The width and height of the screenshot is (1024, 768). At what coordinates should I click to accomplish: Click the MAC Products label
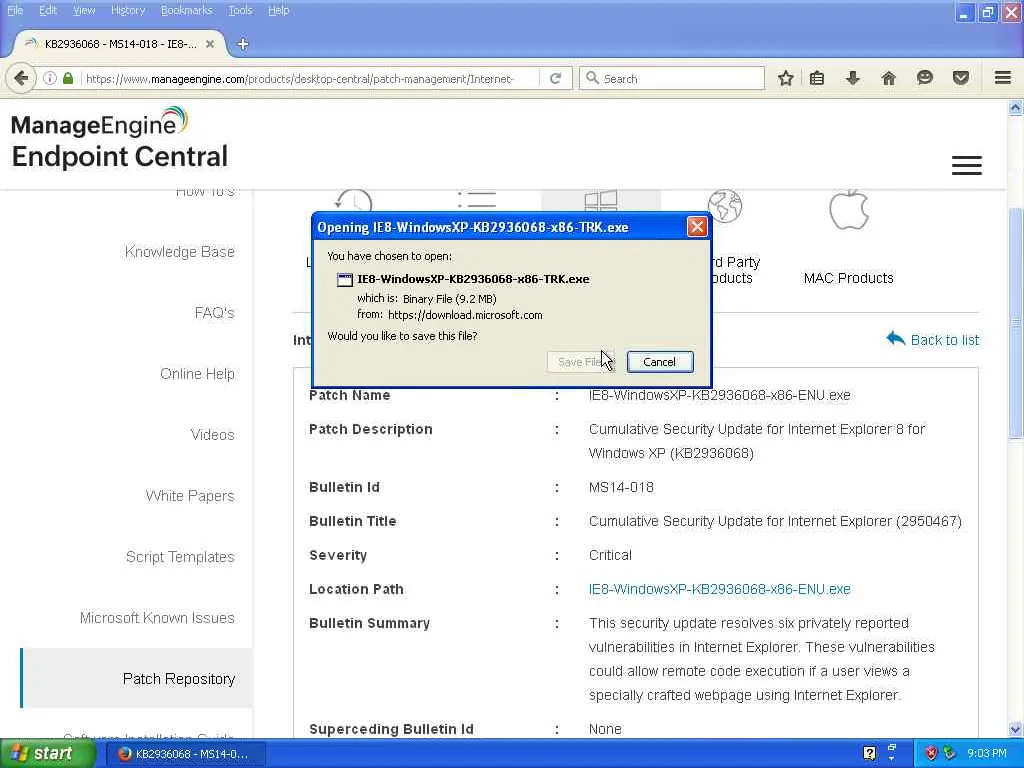[848, 278]
